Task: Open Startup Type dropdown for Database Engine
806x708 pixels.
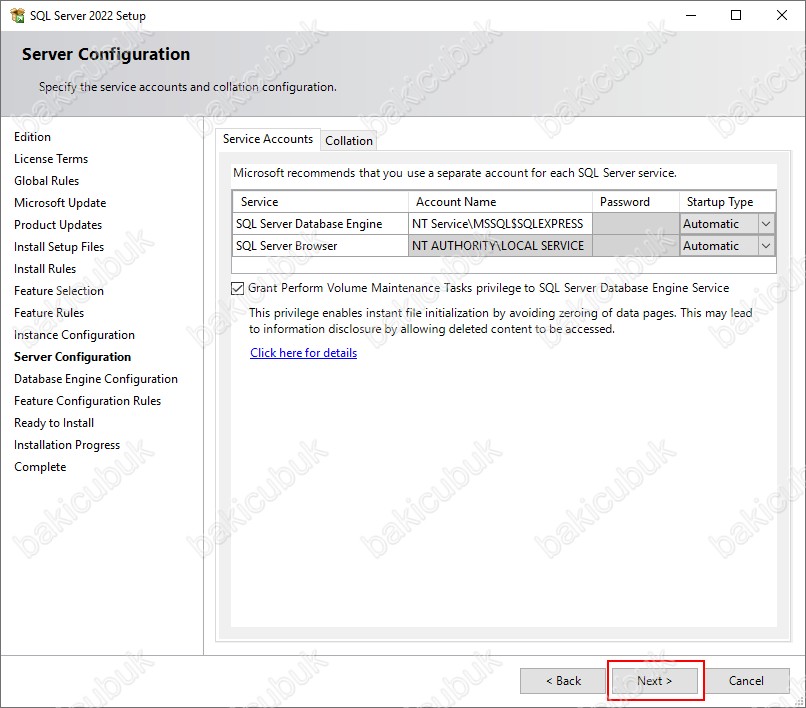Action: pos(765,224)
